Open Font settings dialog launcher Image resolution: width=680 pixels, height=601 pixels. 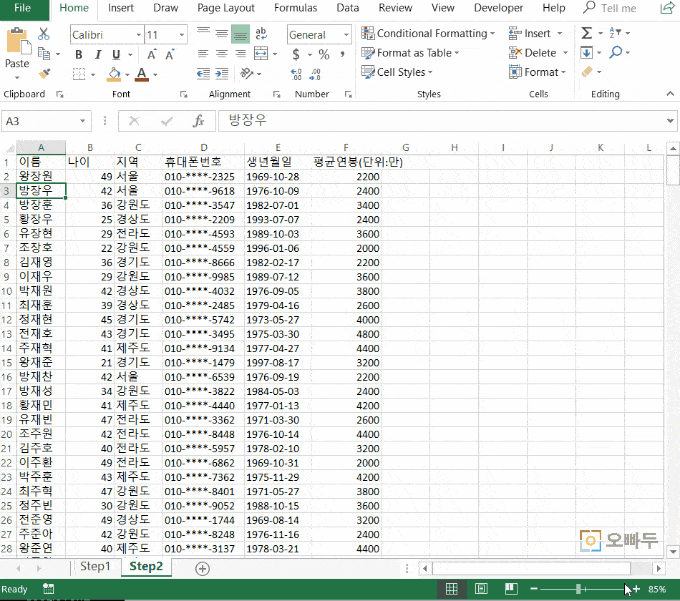[183, 94]
